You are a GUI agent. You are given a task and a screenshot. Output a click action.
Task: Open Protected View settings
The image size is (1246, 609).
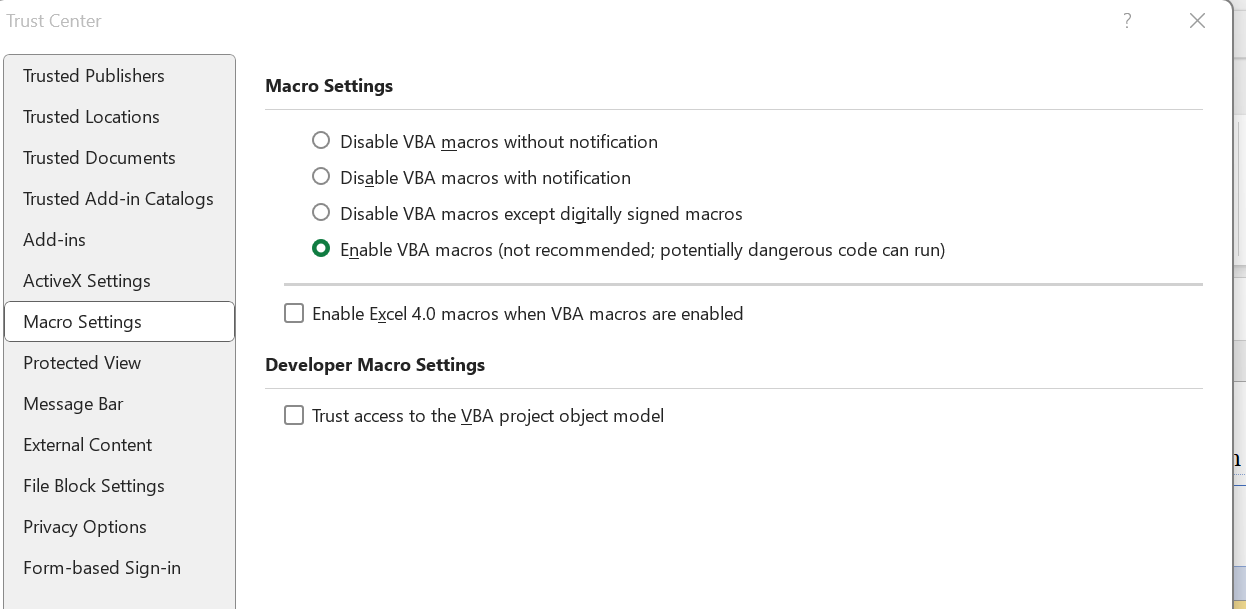[x=82, y=363]
